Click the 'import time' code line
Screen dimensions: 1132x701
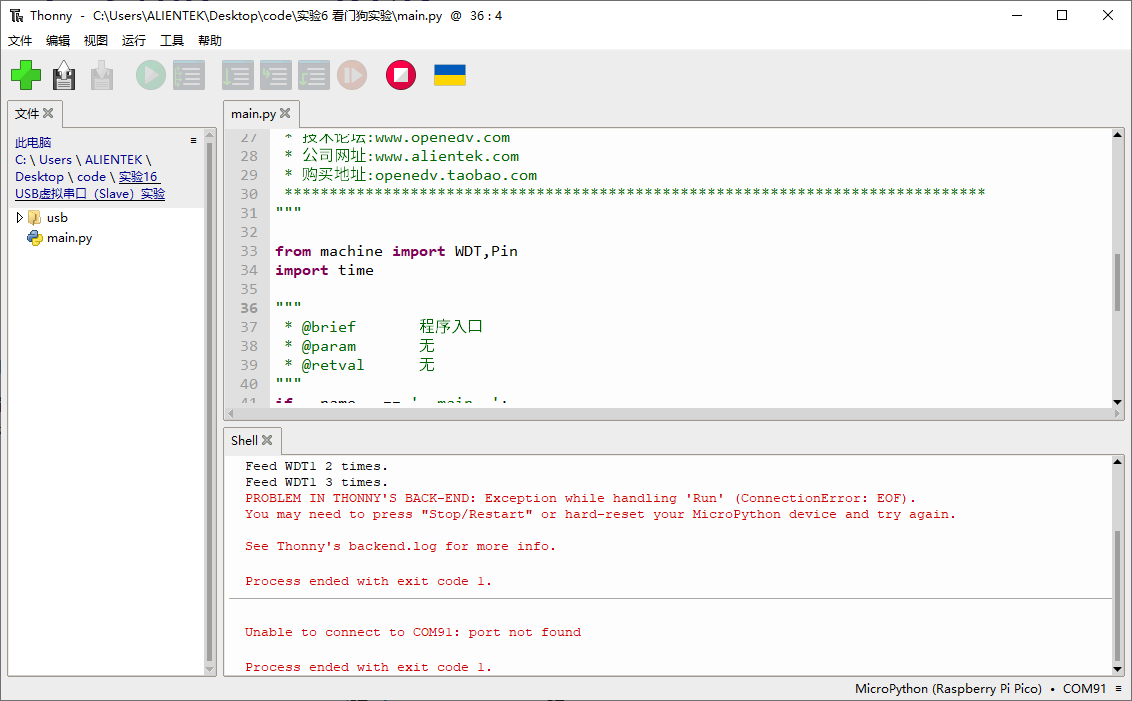point(324,270)
